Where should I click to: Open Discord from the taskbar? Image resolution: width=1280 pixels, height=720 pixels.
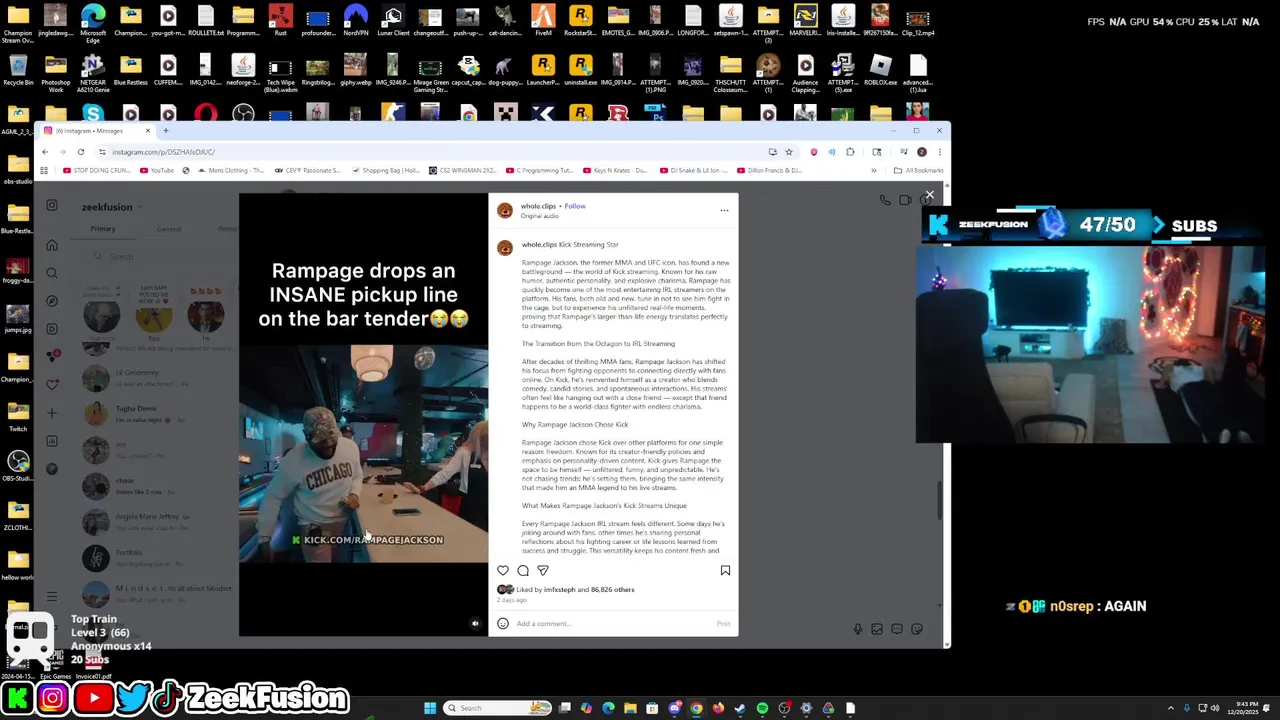click(674, 708)
